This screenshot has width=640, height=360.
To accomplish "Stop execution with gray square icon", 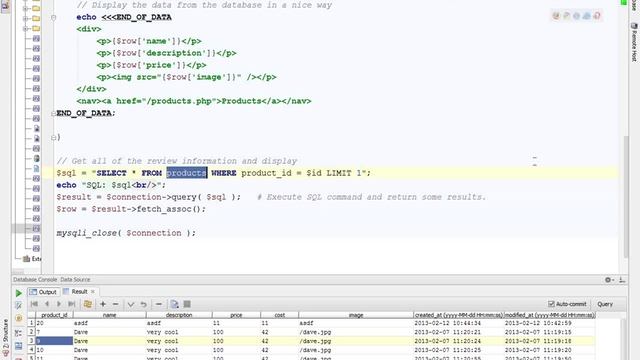I will [x=187, y=304].
